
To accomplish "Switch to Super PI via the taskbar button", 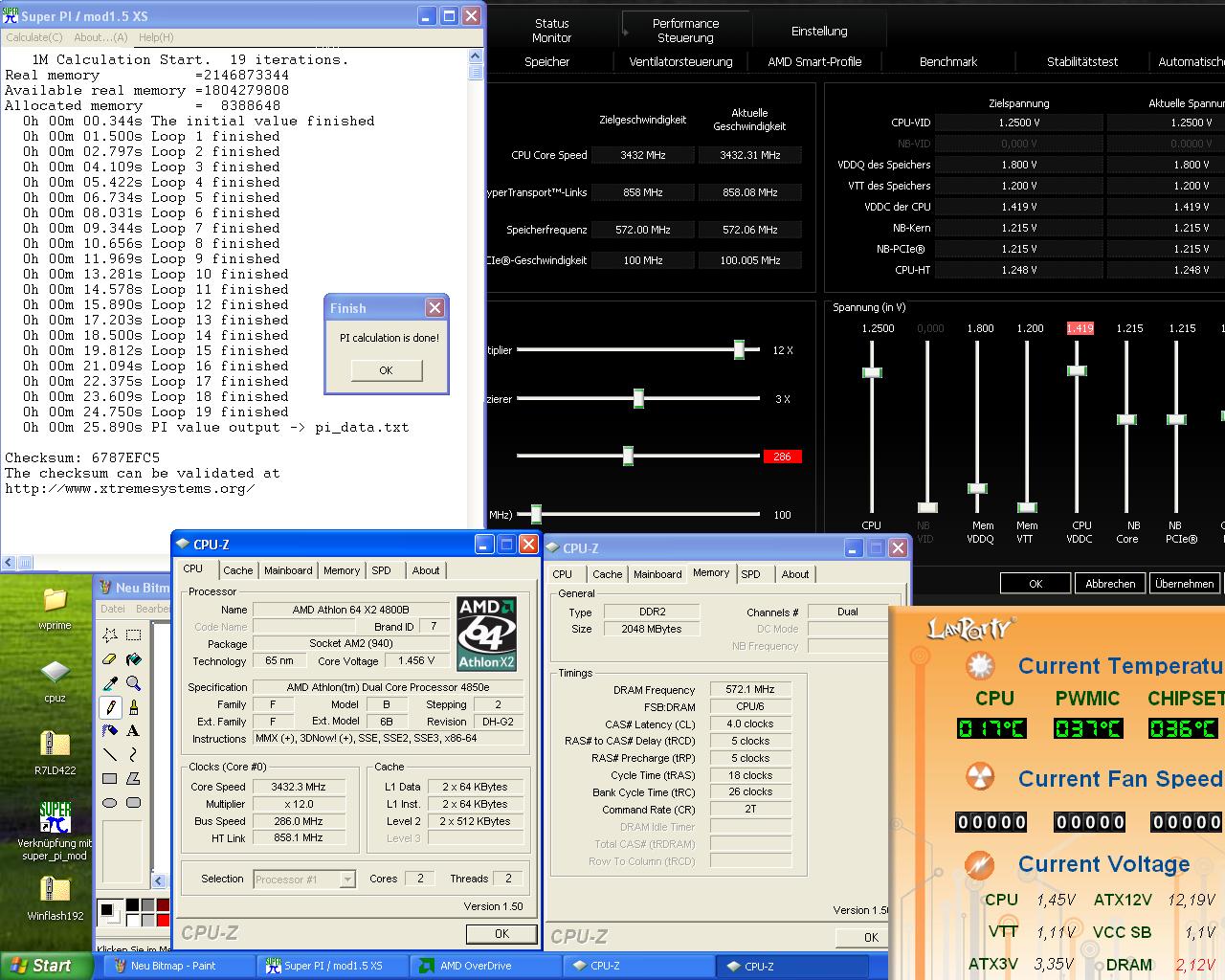I will coord(333,966).
